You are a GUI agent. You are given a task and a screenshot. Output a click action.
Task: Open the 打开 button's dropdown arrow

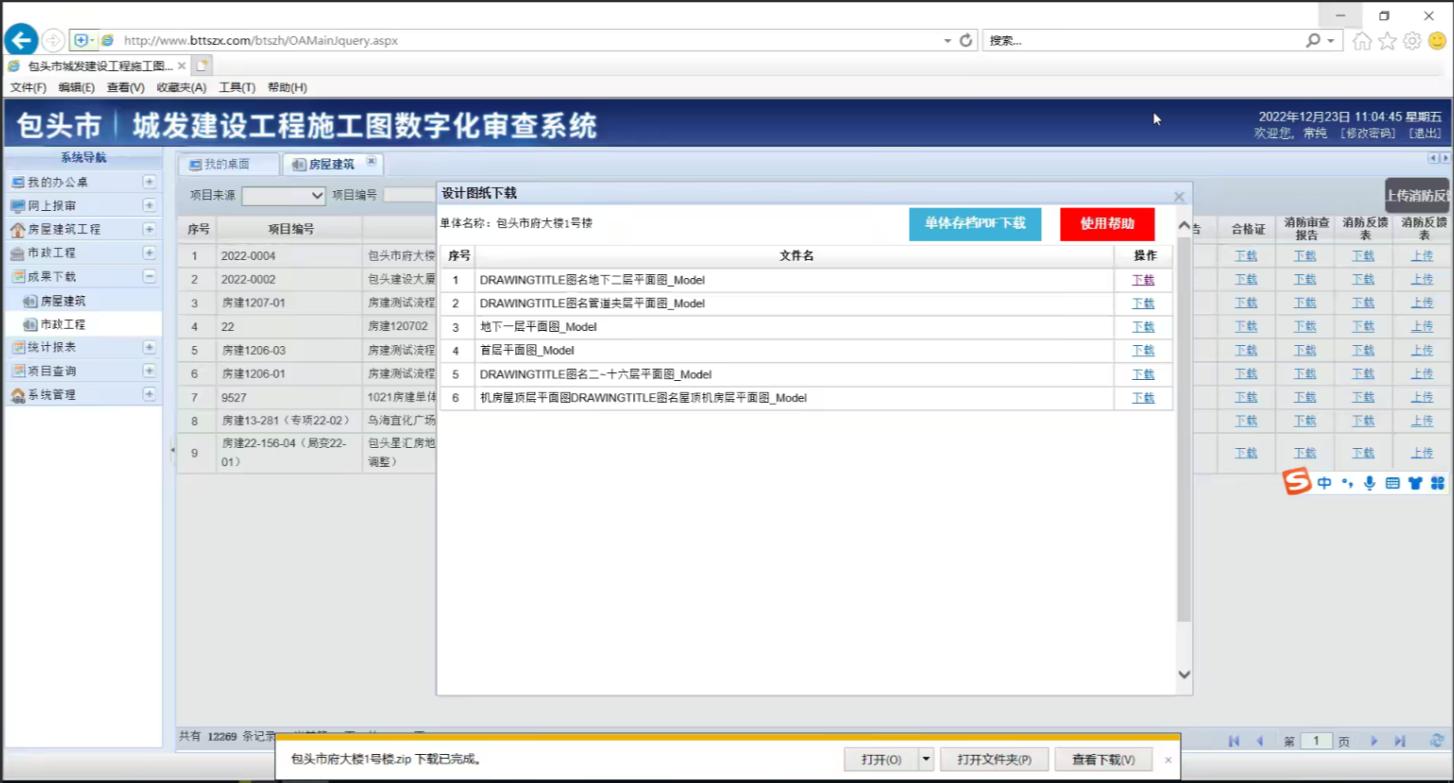pyautogui.click(x=925, y=759)
